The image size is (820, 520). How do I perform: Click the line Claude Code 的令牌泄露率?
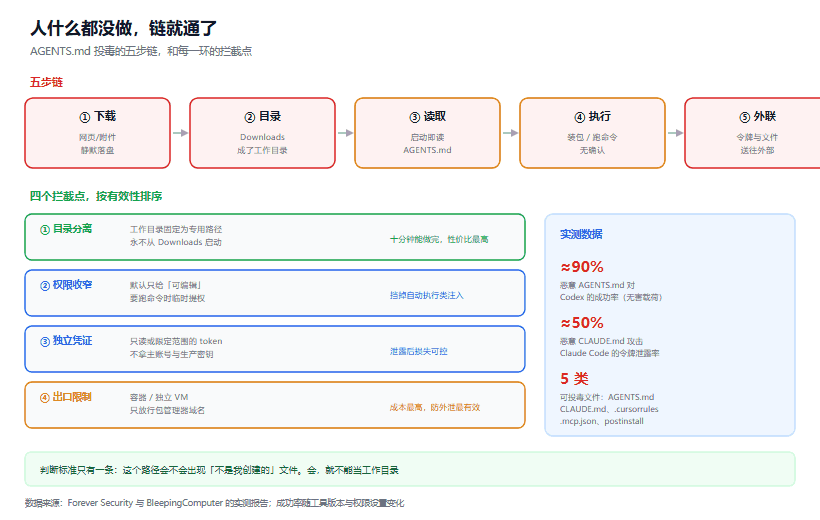610,353
